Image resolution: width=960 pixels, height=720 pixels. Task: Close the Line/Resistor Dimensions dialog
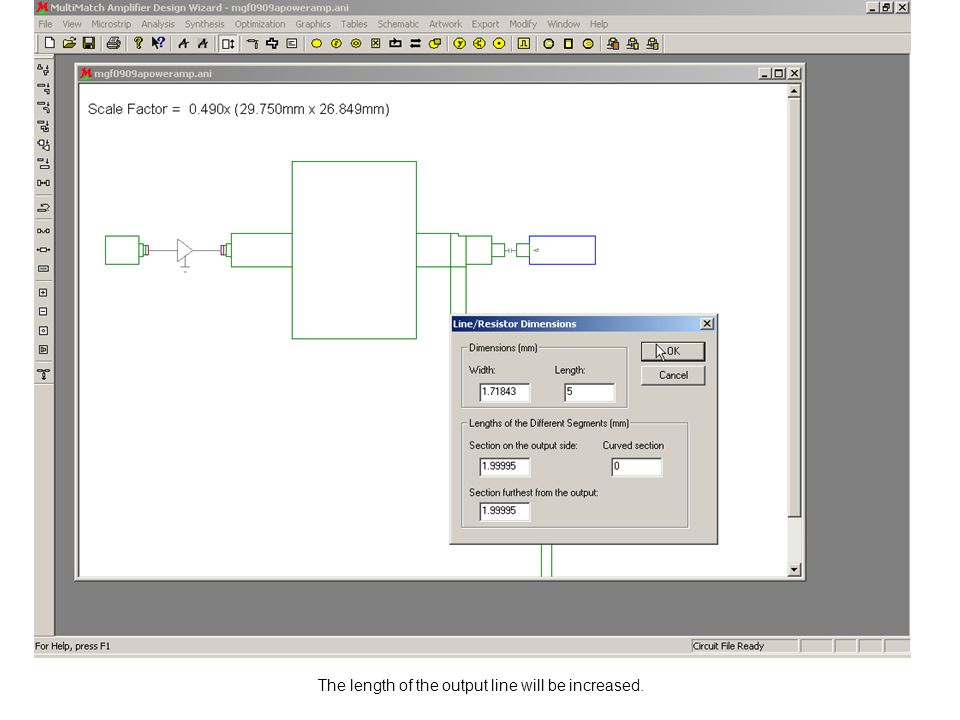707,323
